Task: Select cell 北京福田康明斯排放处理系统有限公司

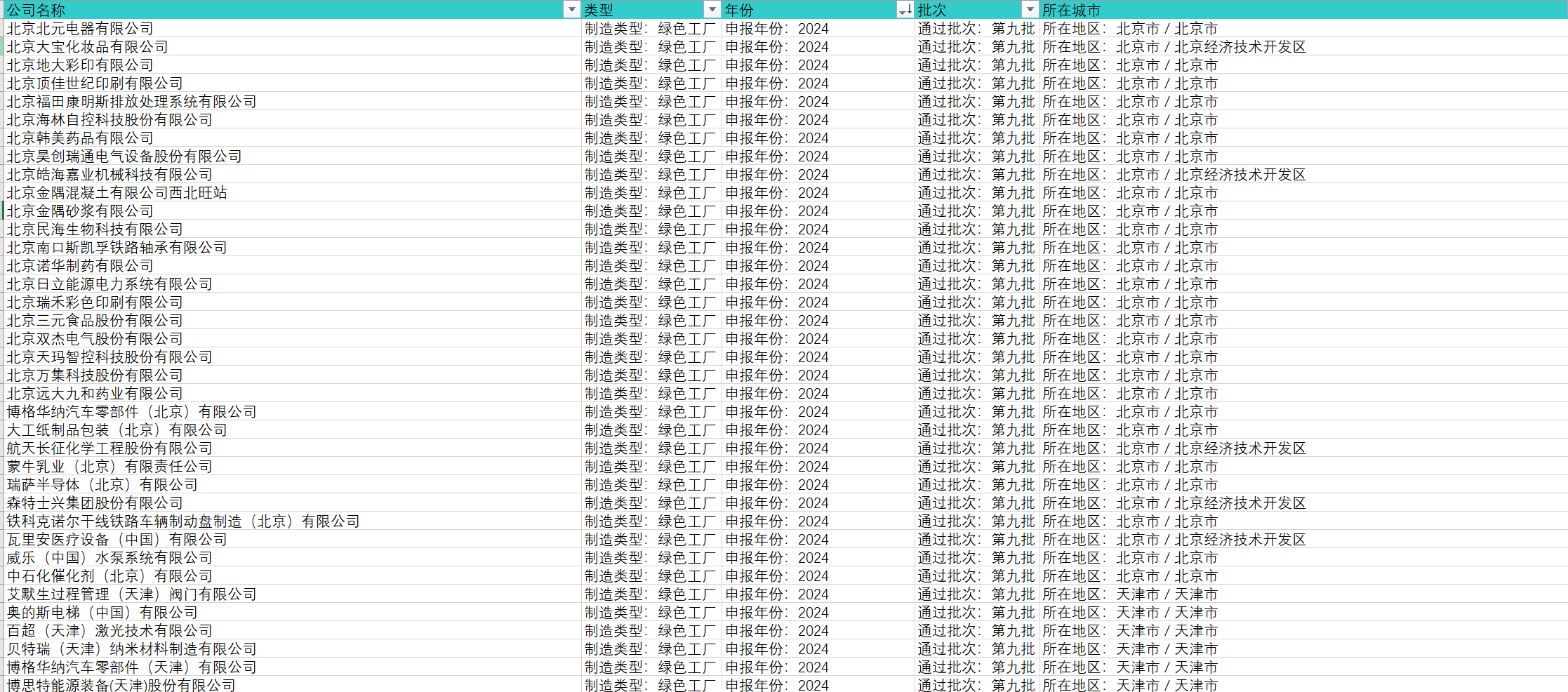Action: (x=293, y=102)
